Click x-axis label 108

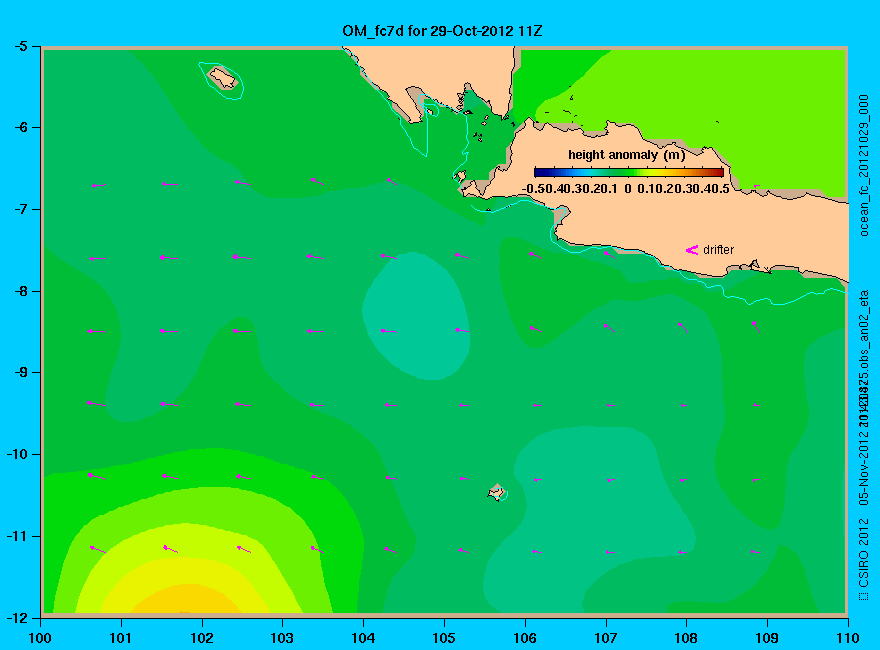coord(686,638)
